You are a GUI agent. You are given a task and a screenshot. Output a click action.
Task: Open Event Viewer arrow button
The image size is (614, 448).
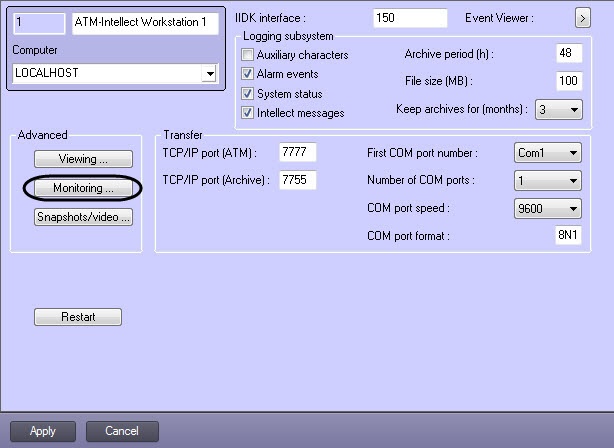pyautogui.click(x=583, y=18)
